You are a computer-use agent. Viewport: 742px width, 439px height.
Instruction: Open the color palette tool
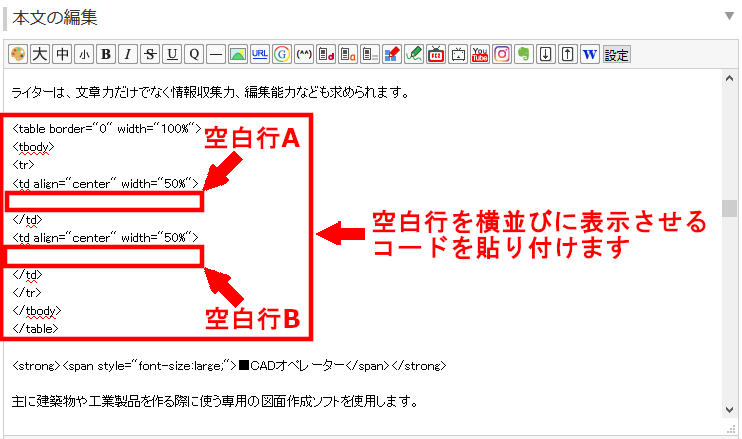coord(18,54)
